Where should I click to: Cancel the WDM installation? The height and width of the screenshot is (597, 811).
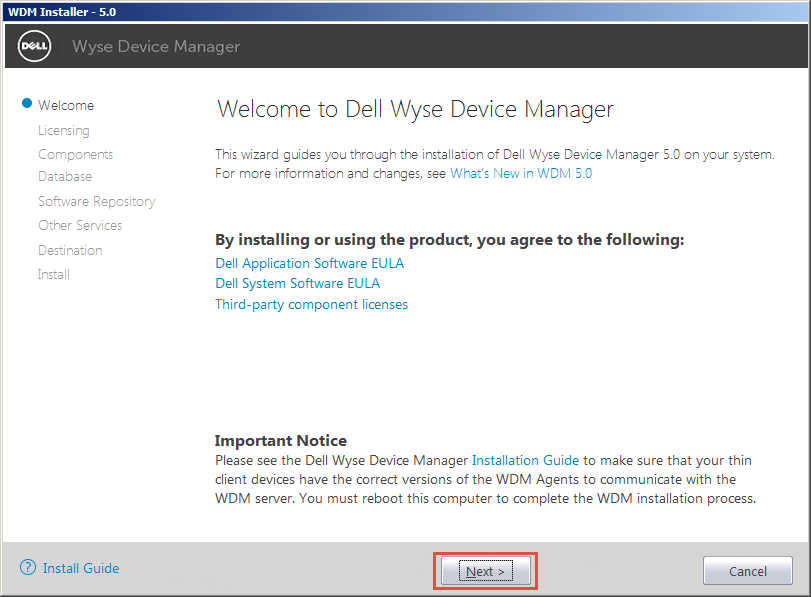[747, 570]
